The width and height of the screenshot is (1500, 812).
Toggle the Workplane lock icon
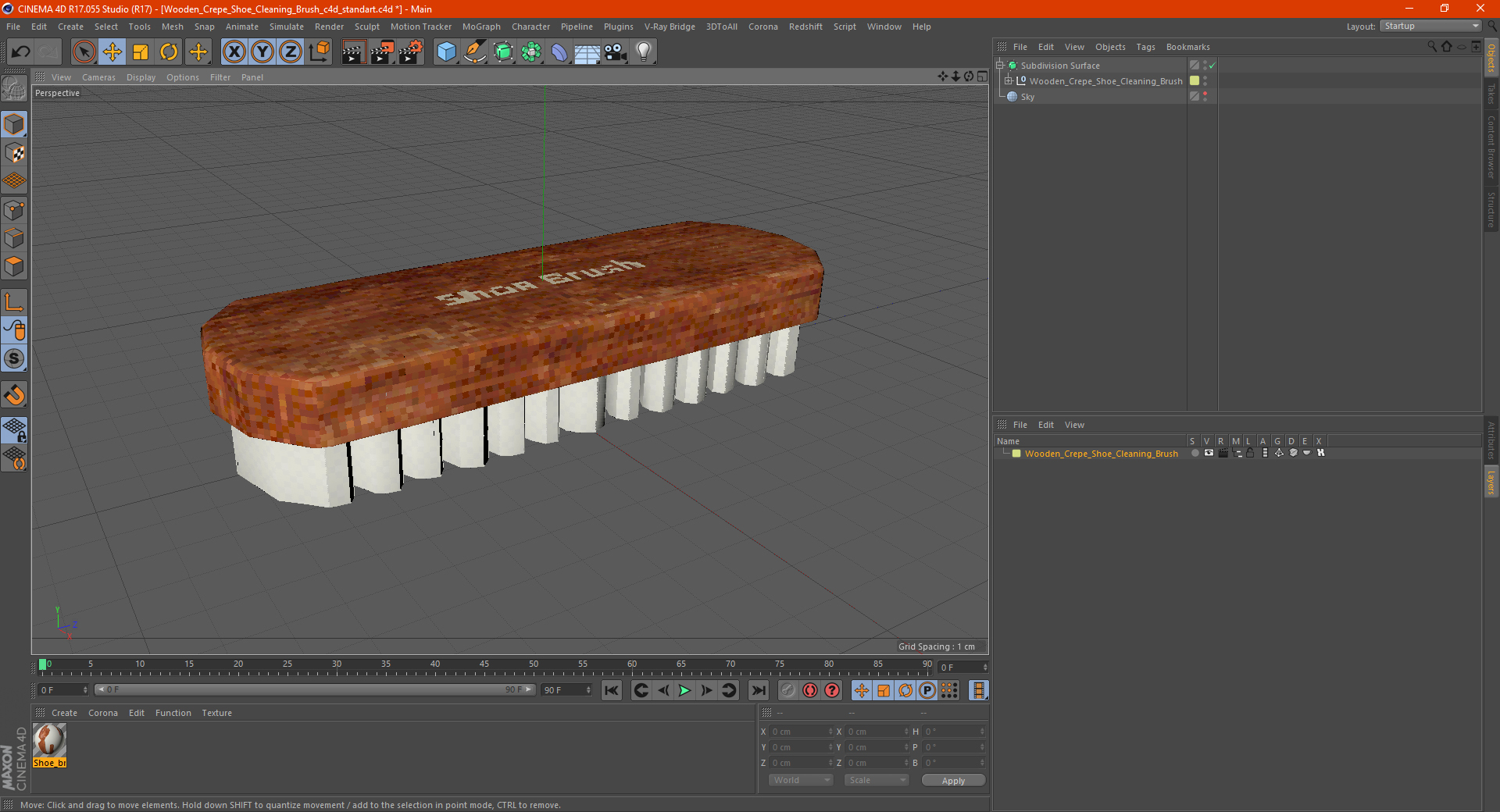[x=14, y=429]
